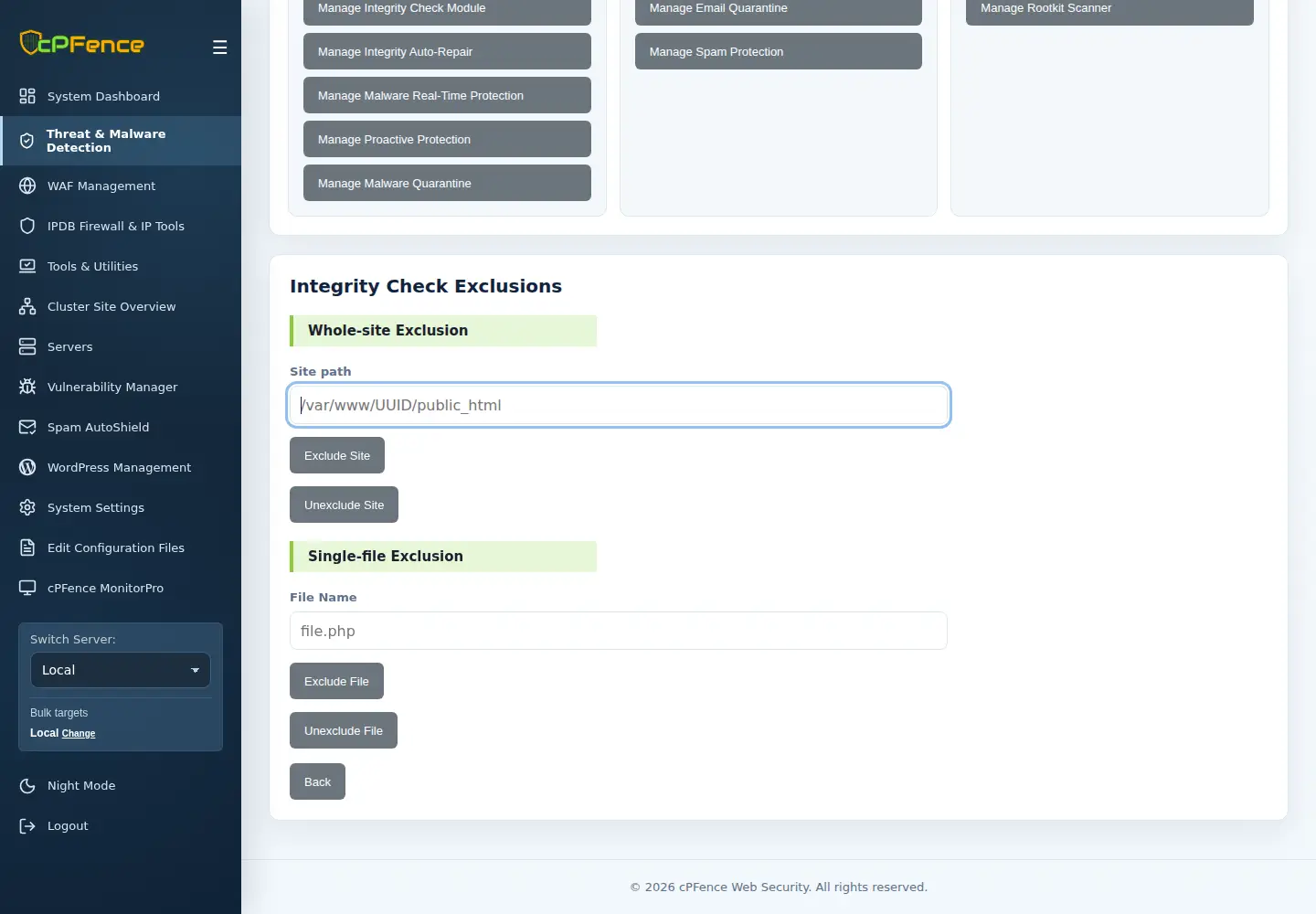Focus the File Name input field
This screenshot has width=1316, height=914.
tap(619, 631)
